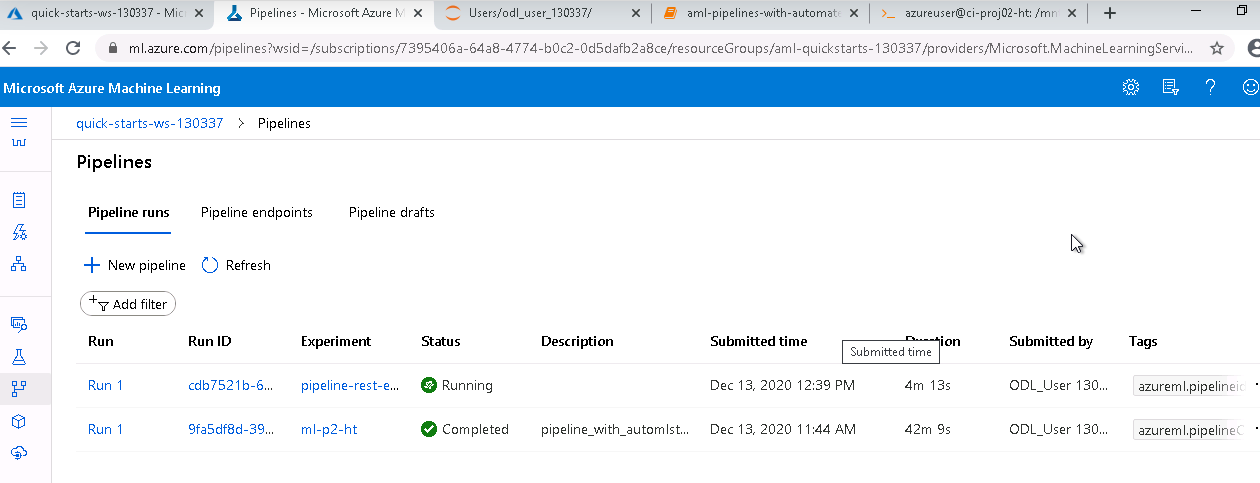Viewport: 1260px width, 483px height.
Task: Open a new browser tab
Action: tap(1109, 13)
